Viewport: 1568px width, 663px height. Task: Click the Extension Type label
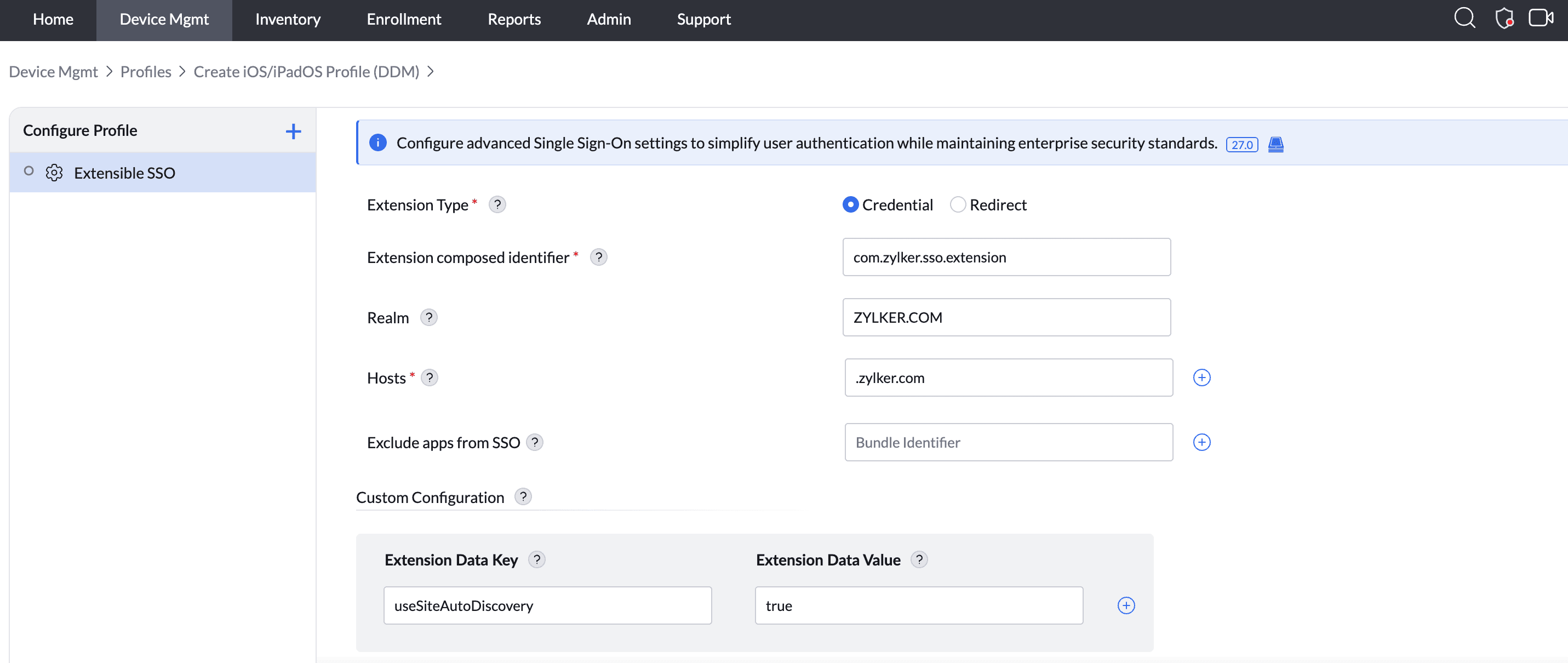[417, 205]
